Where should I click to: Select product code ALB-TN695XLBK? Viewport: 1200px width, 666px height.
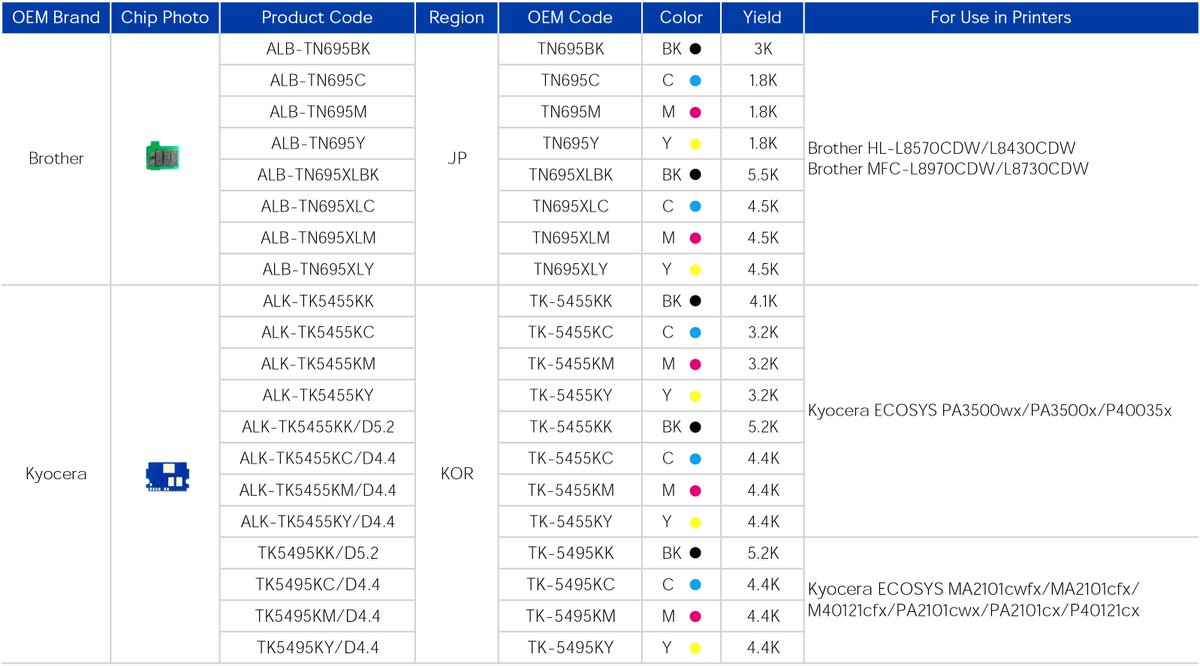tap(318, 175)
